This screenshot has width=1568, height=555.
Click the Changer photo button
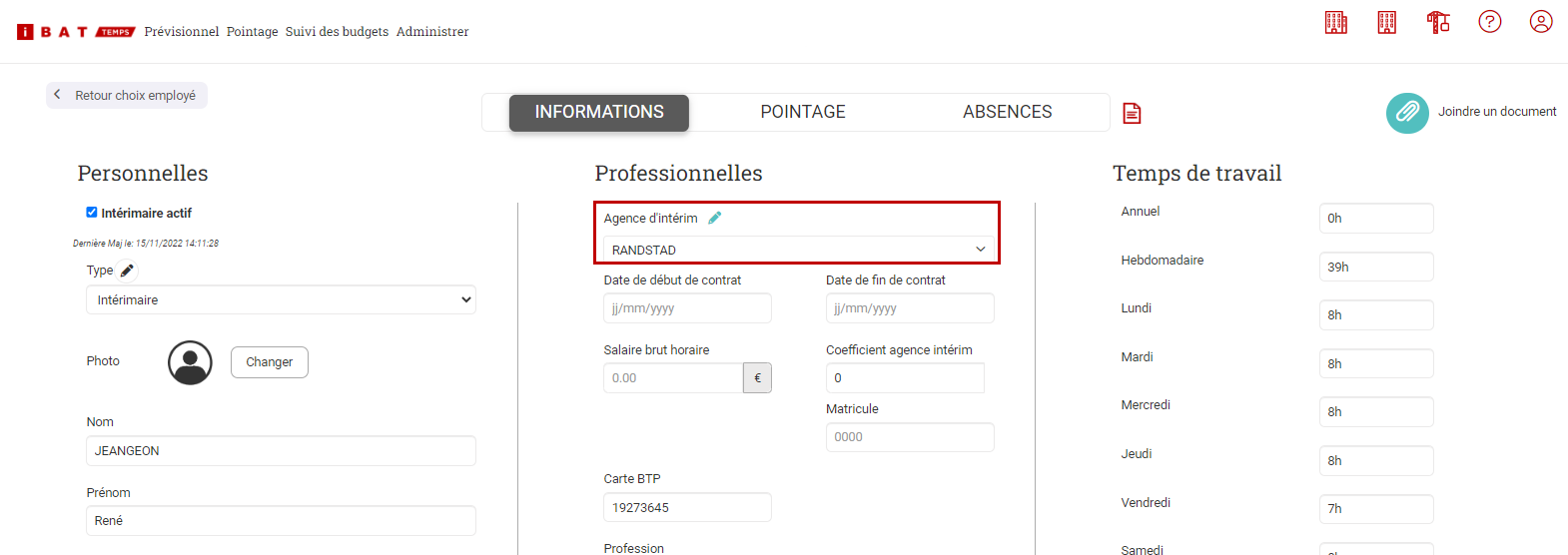[269, 362]
